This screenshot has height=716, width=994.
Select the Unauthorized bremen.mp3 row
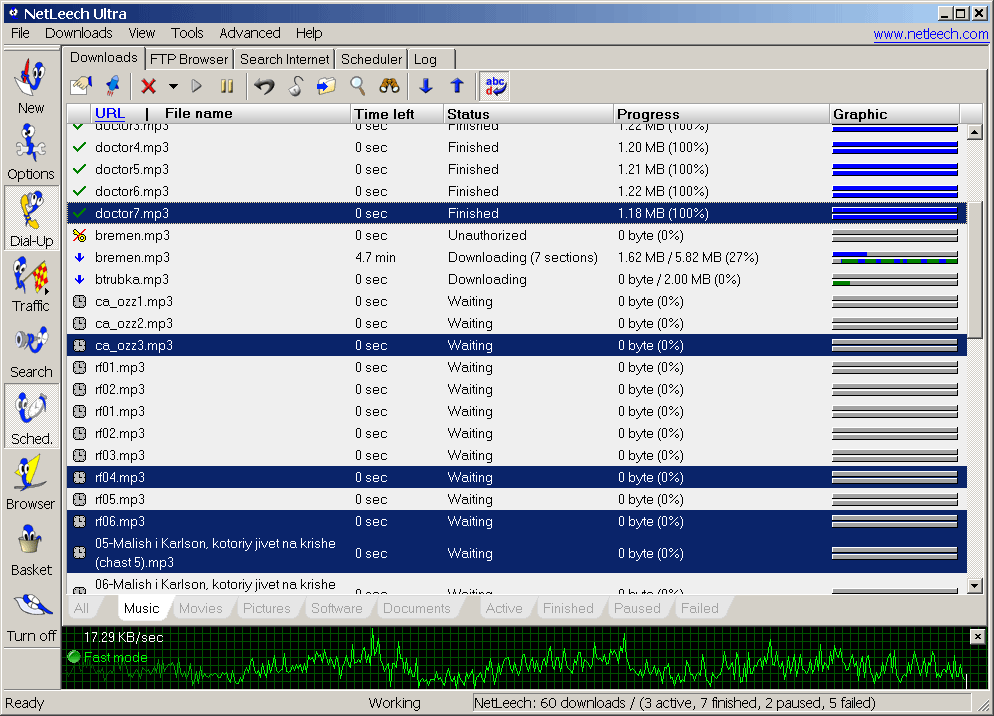click(517, 235)
